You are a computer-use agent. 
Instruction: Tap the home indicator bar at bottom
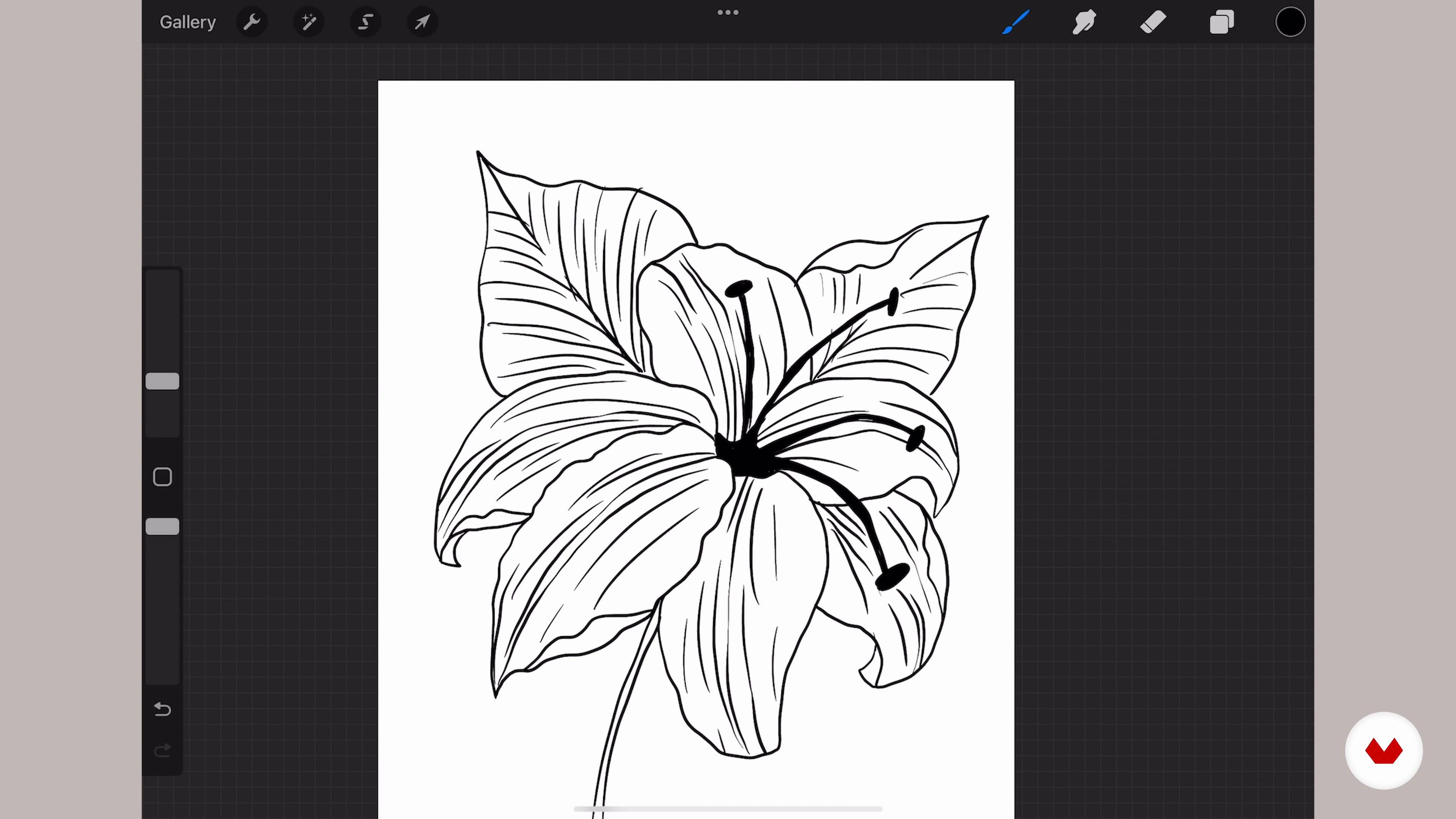(x=728, y=809)
